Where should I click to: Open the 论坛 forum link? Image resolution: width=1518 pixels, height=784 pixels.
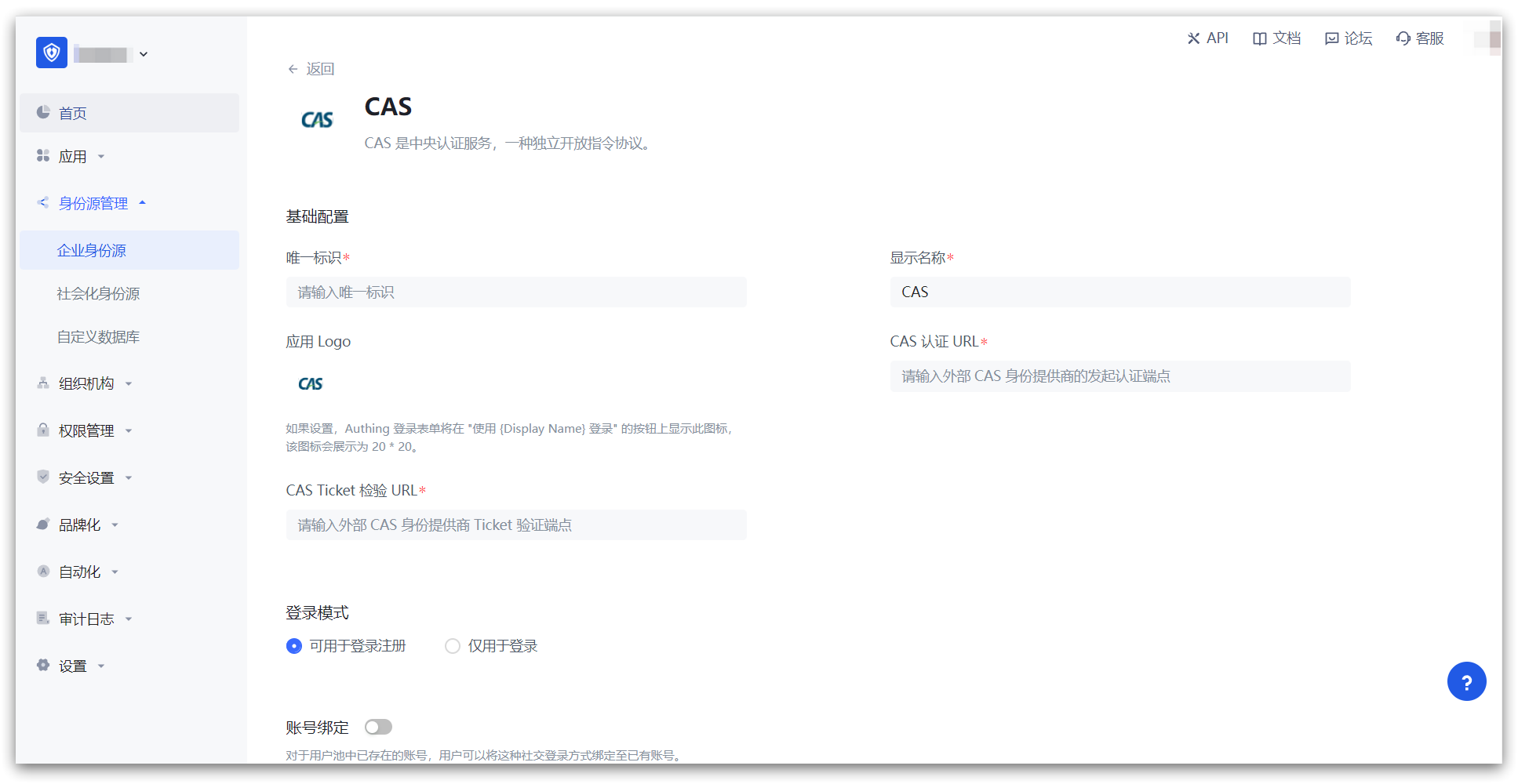click(1349, 38)
